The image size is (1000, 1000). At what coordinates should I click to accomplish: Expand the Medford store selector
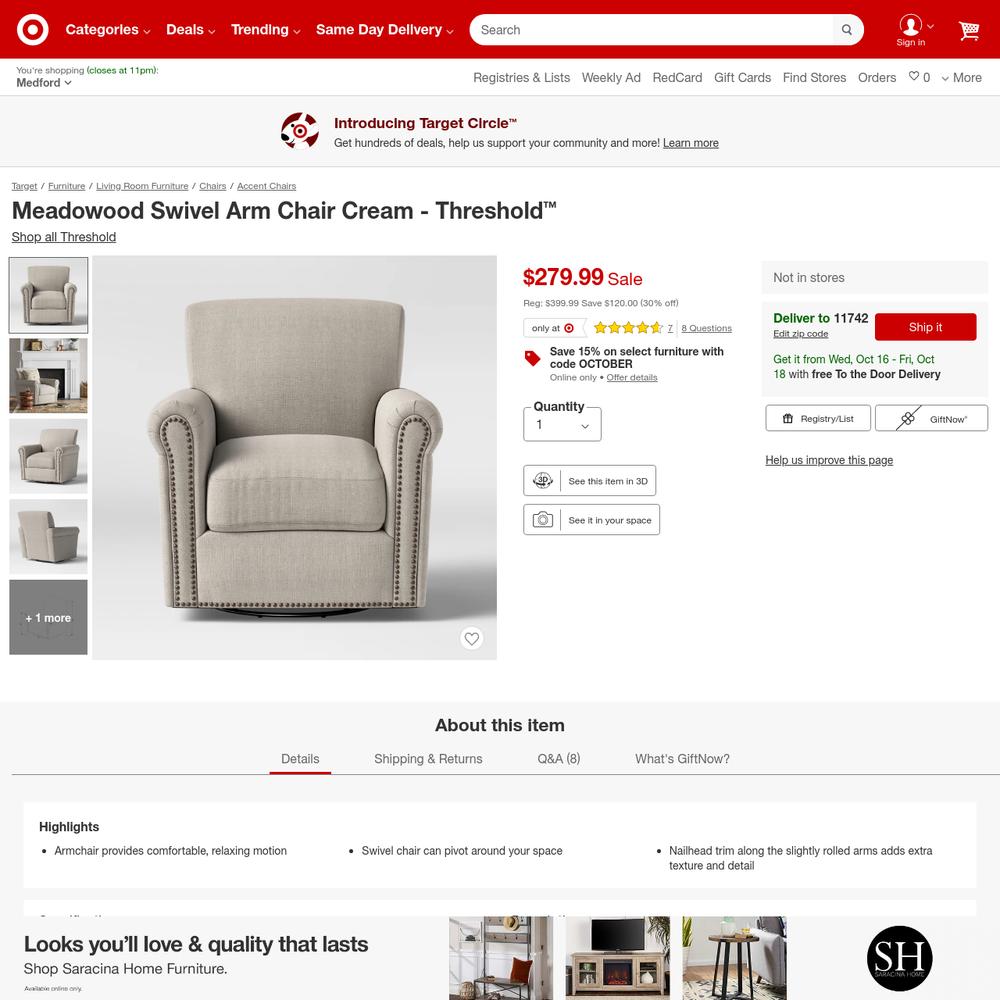(44, 83)
